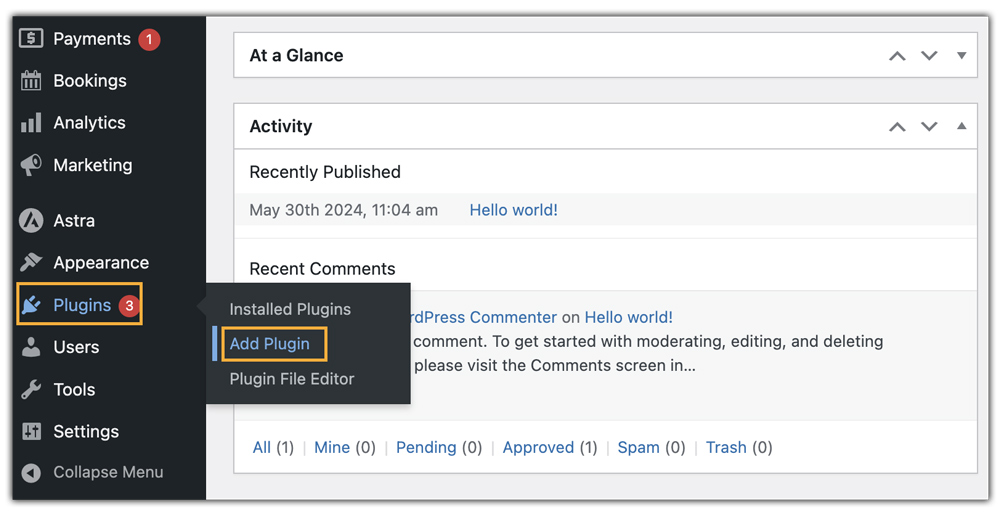Click the Appearance paintbrush icon

click(x=31, y=262)
